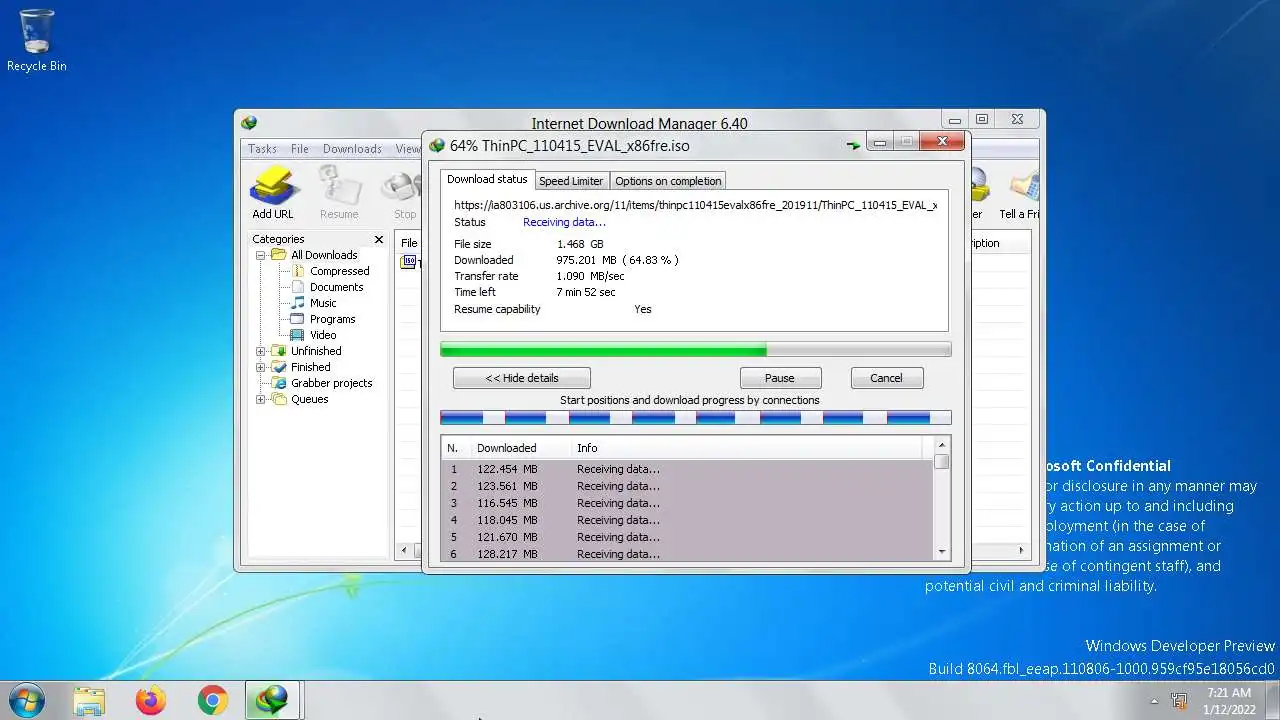This screenshot has width=1280, height=720.
Task: Click the Compressed category folder icon
Action: [x=299, y=271]
